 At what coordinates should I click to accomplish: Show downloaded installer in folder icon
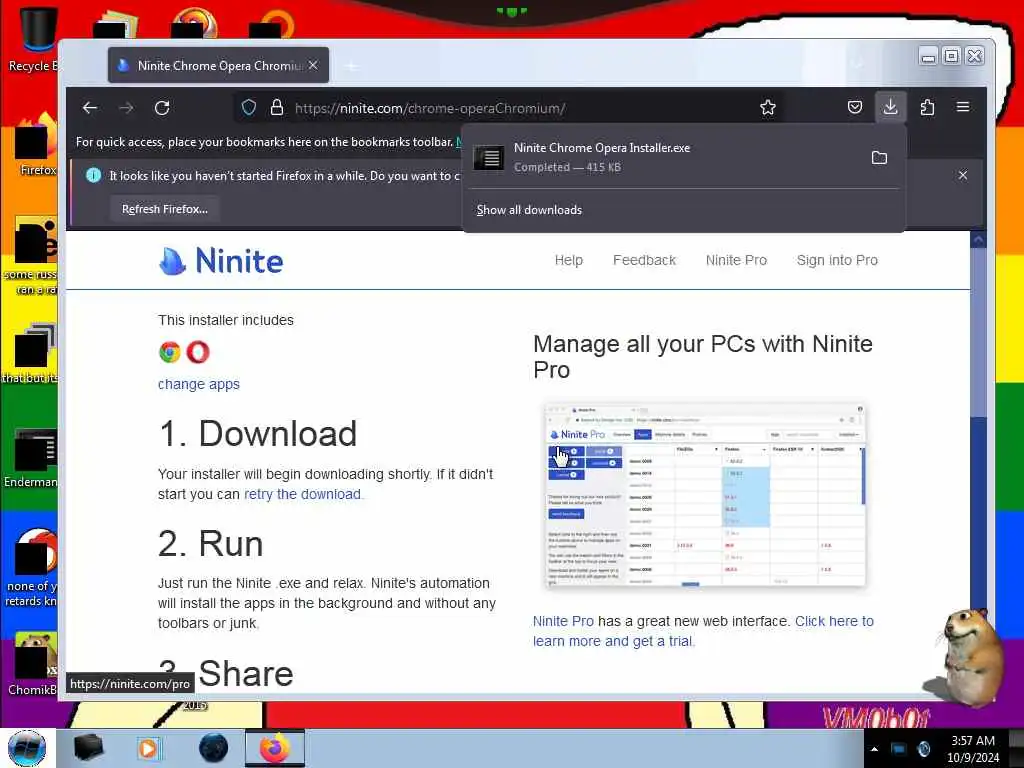click(x=879, y=157)
